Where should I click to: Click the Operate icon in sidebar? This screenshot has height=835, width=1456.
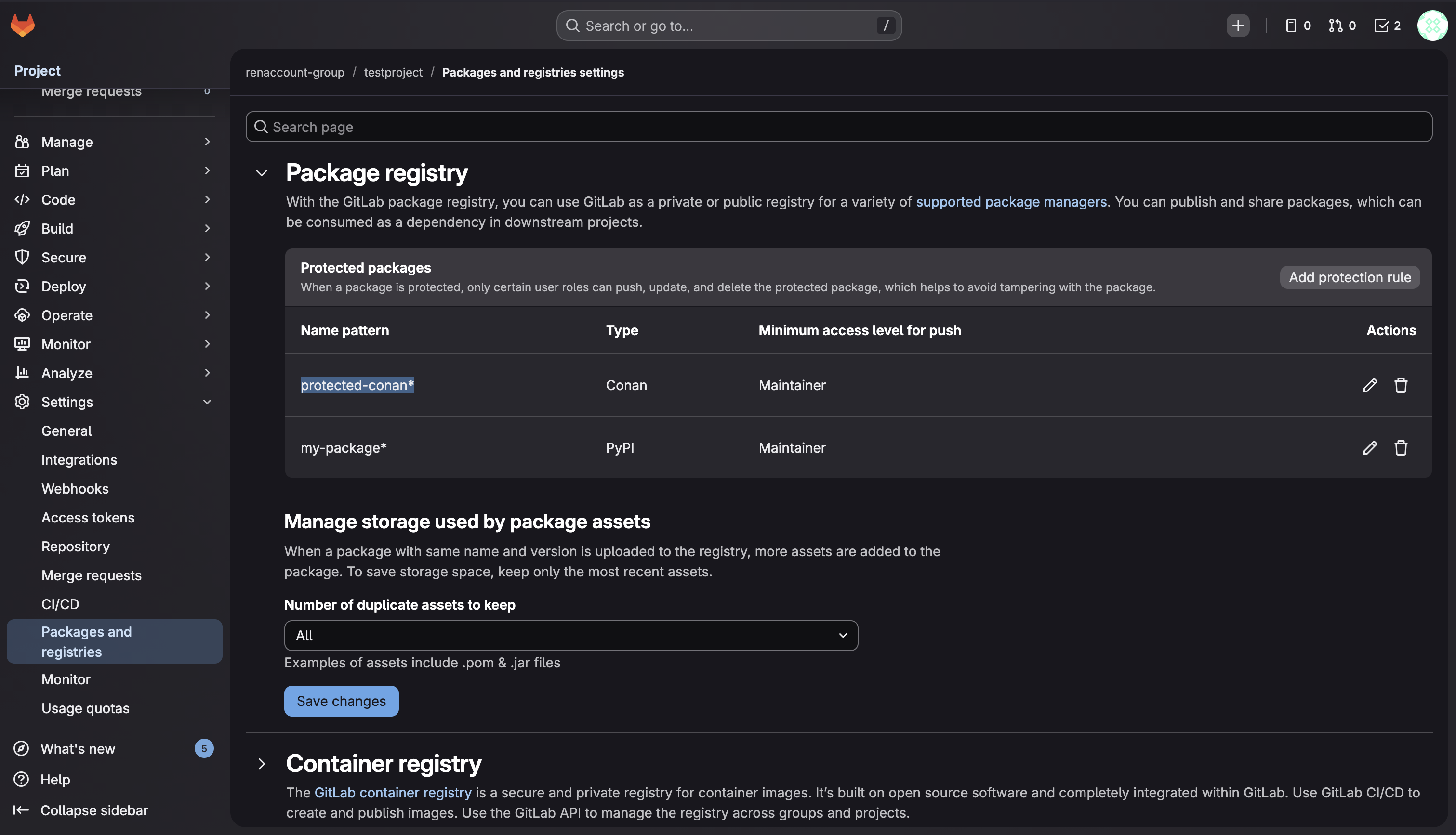tap(22, 315)
